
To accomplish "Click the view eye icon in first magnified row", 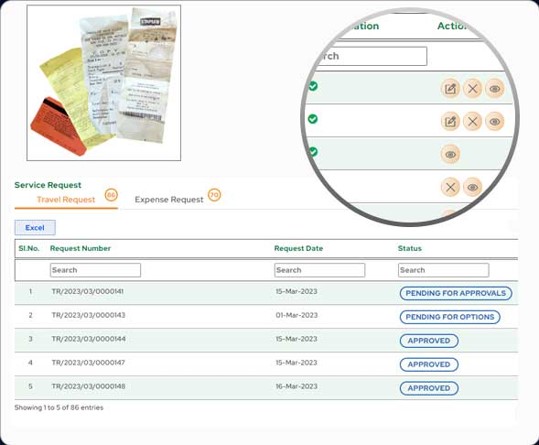I will pos(495,89).
